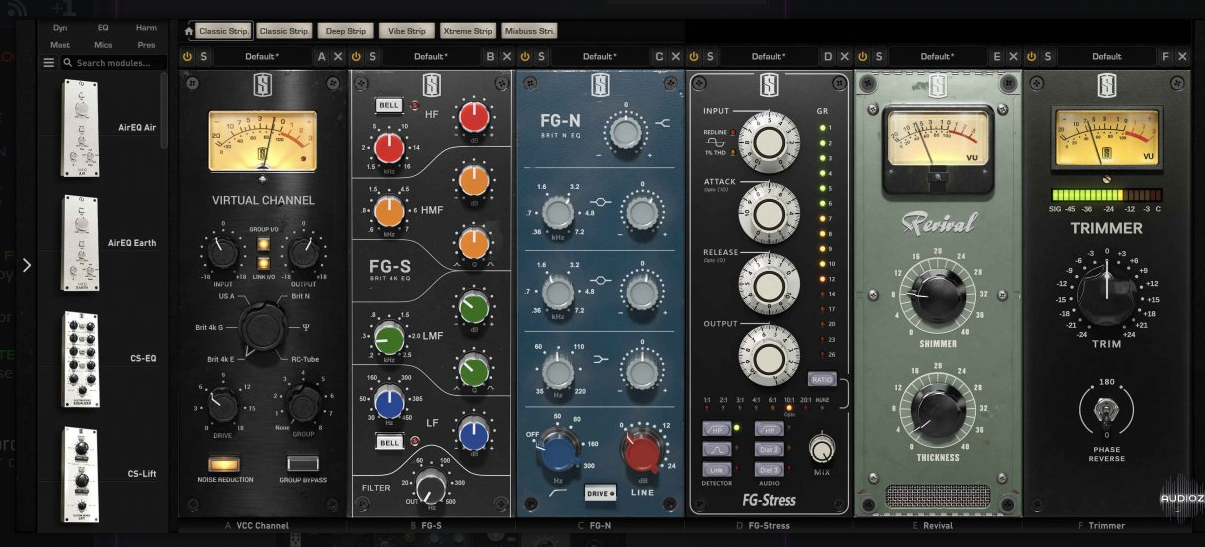Screen dimensions: 1205x547
Task: Open the module list hamburger menu
Action: pyautogui.click(x=49, y=63)
